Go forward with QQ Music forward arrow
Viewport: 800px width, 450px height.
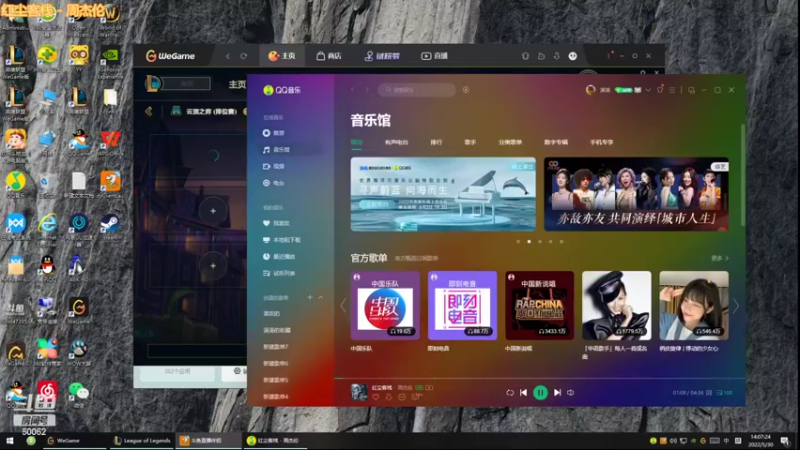pos(366,90)
